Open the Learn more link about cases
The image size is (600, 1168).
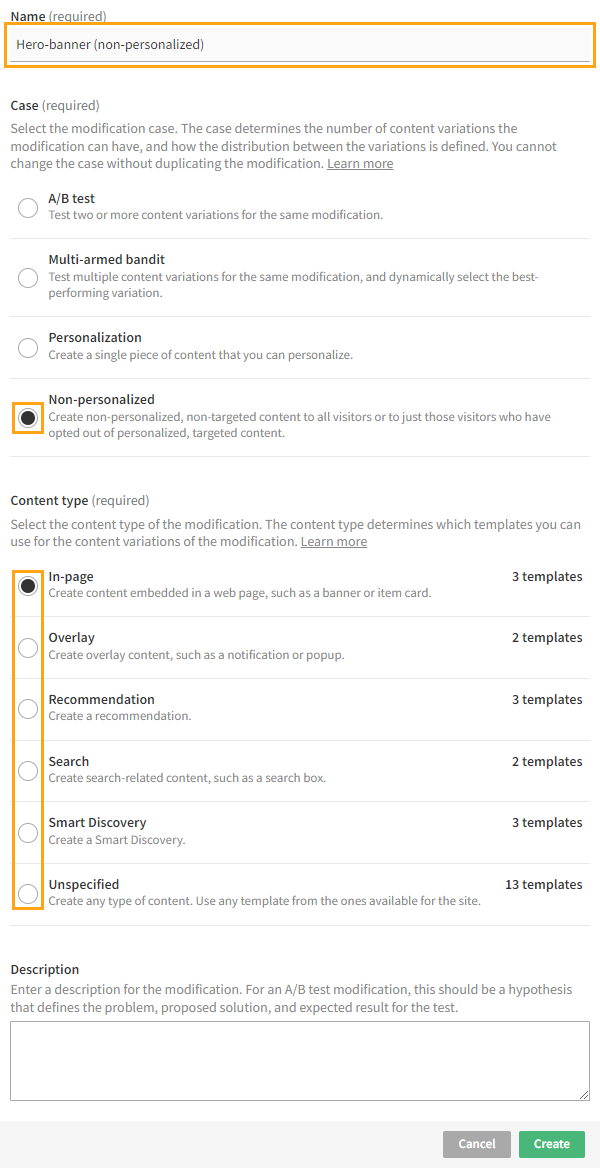tap(359, 163)
